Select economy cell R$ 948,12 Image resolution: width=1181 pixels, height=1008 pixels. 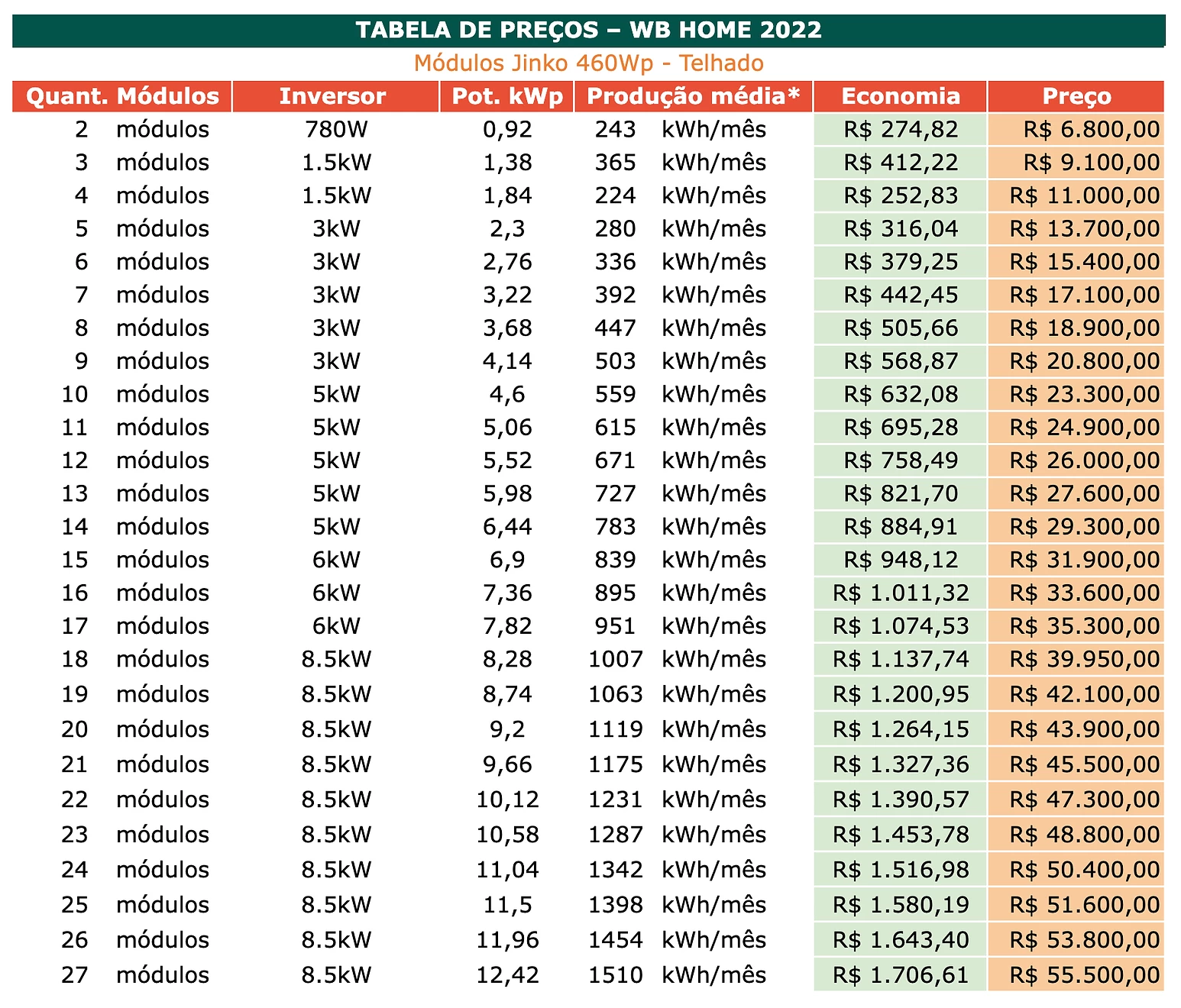point(901,560)
